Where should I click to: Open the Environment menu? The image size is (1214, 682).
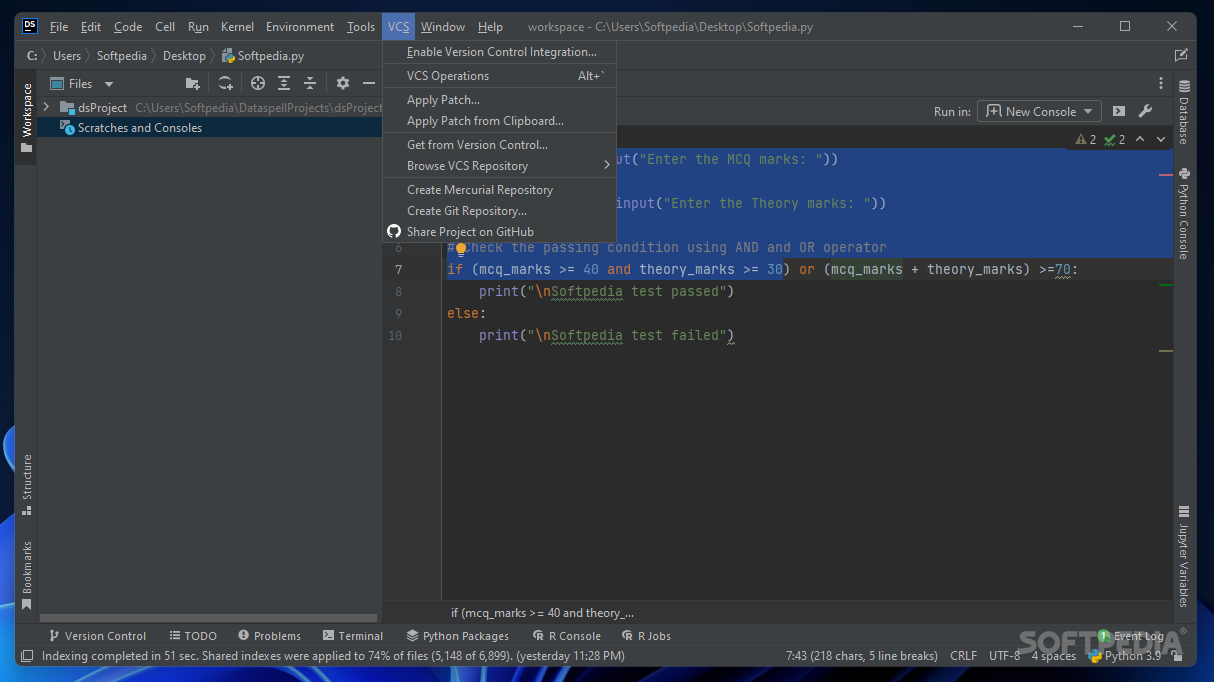click(x=300, y=27)
